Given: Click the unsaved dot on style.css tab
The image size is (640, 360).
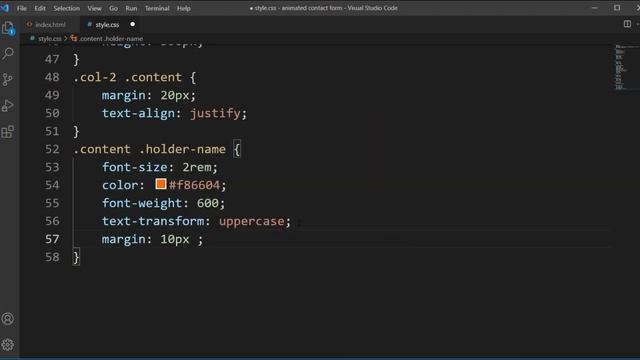Looking at the screenshot, I should pyautogui.click(x=132, y=24).
